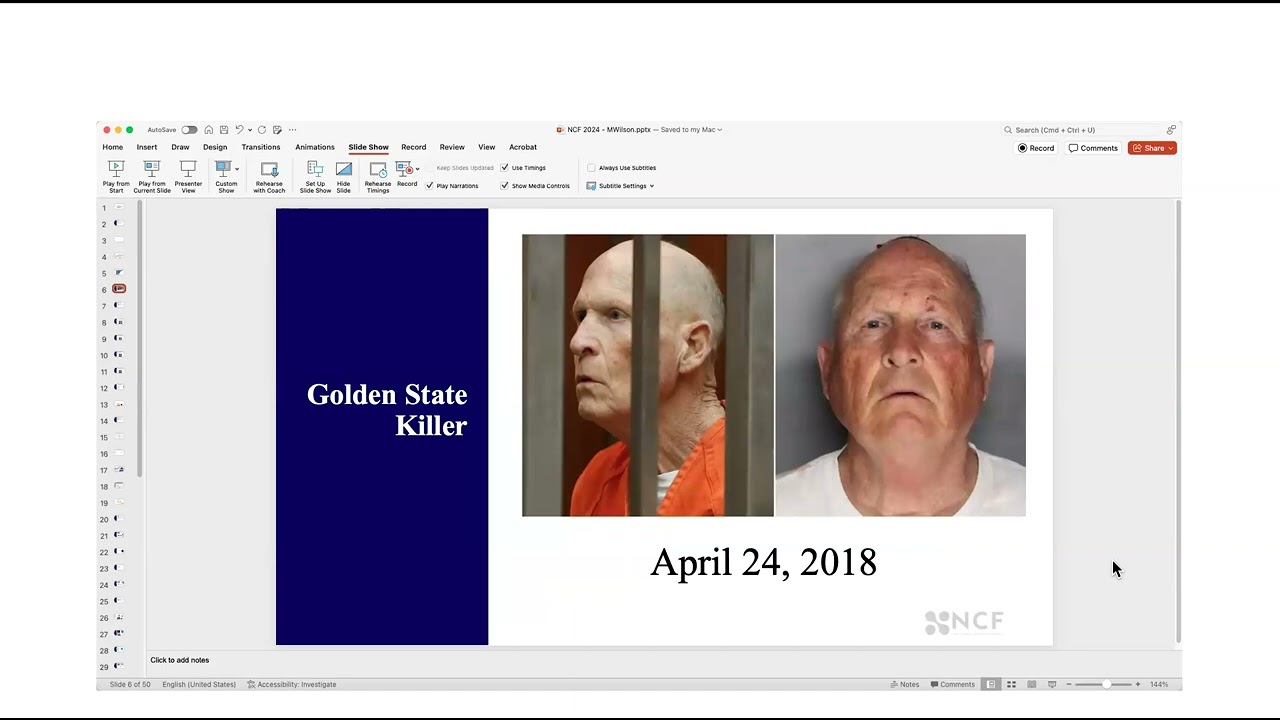The width and height of the screenshot is (1280, 720).
Task: Adjust the zoom slider handle
Action: point(1106,685)
